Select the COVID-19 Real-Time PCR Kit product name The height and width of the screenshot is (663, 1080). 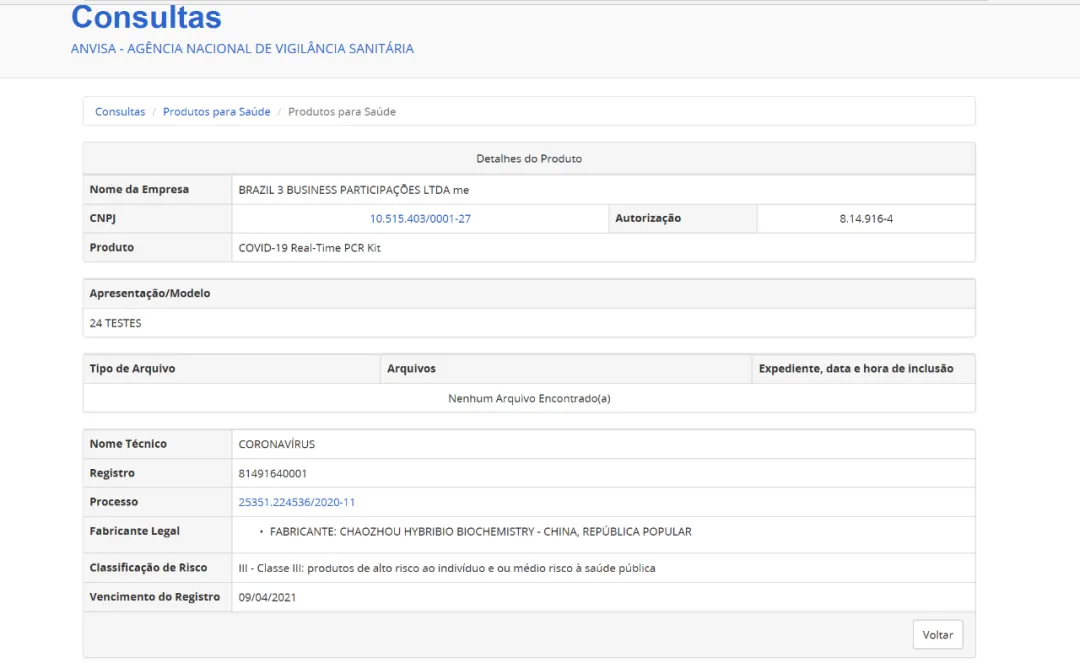pyautogui.click(x=309, y=248)
